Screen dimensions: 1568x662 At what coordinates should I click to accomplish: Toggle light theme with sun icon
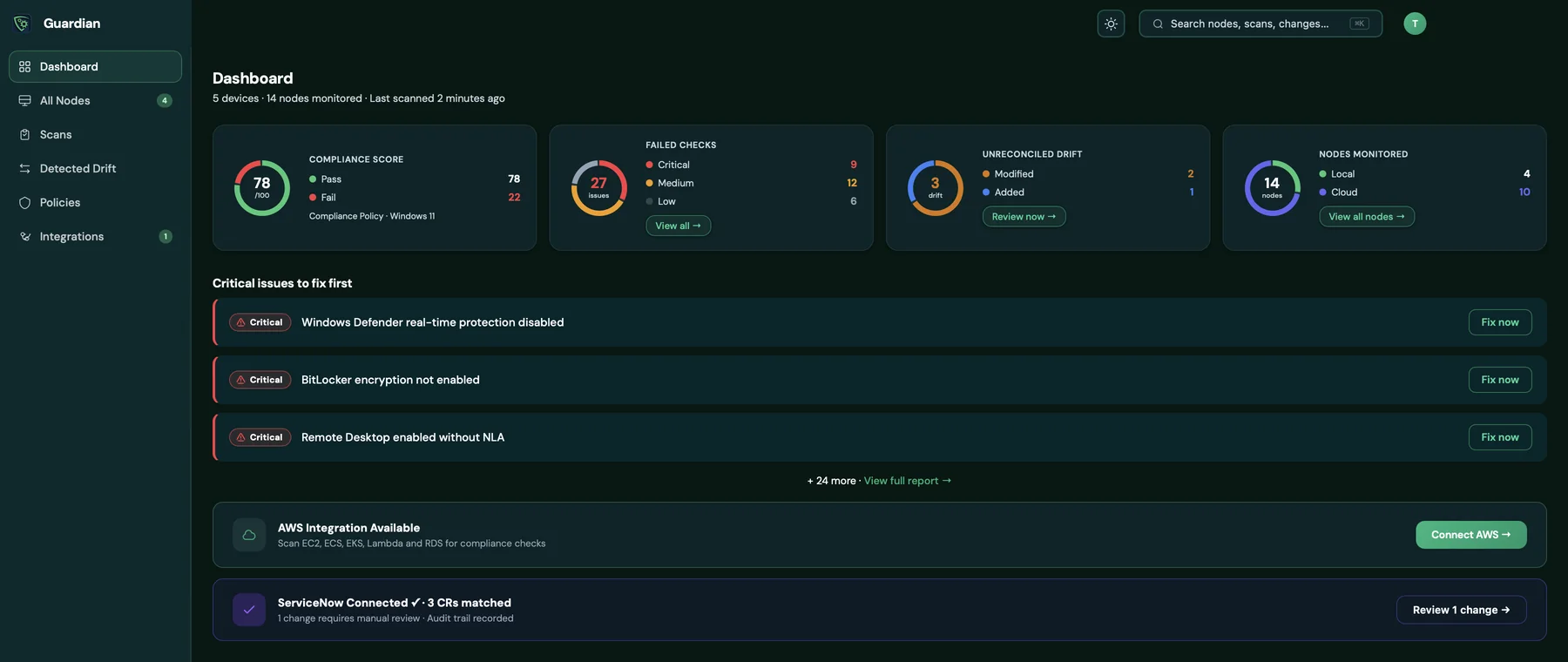(x=1111, y=24)
